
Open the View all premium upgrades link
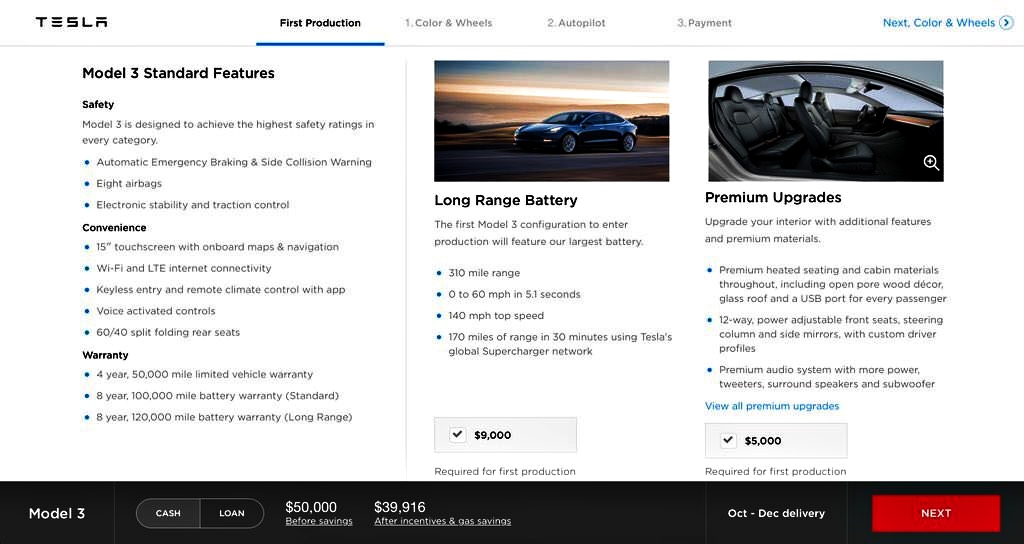[772, 406]
